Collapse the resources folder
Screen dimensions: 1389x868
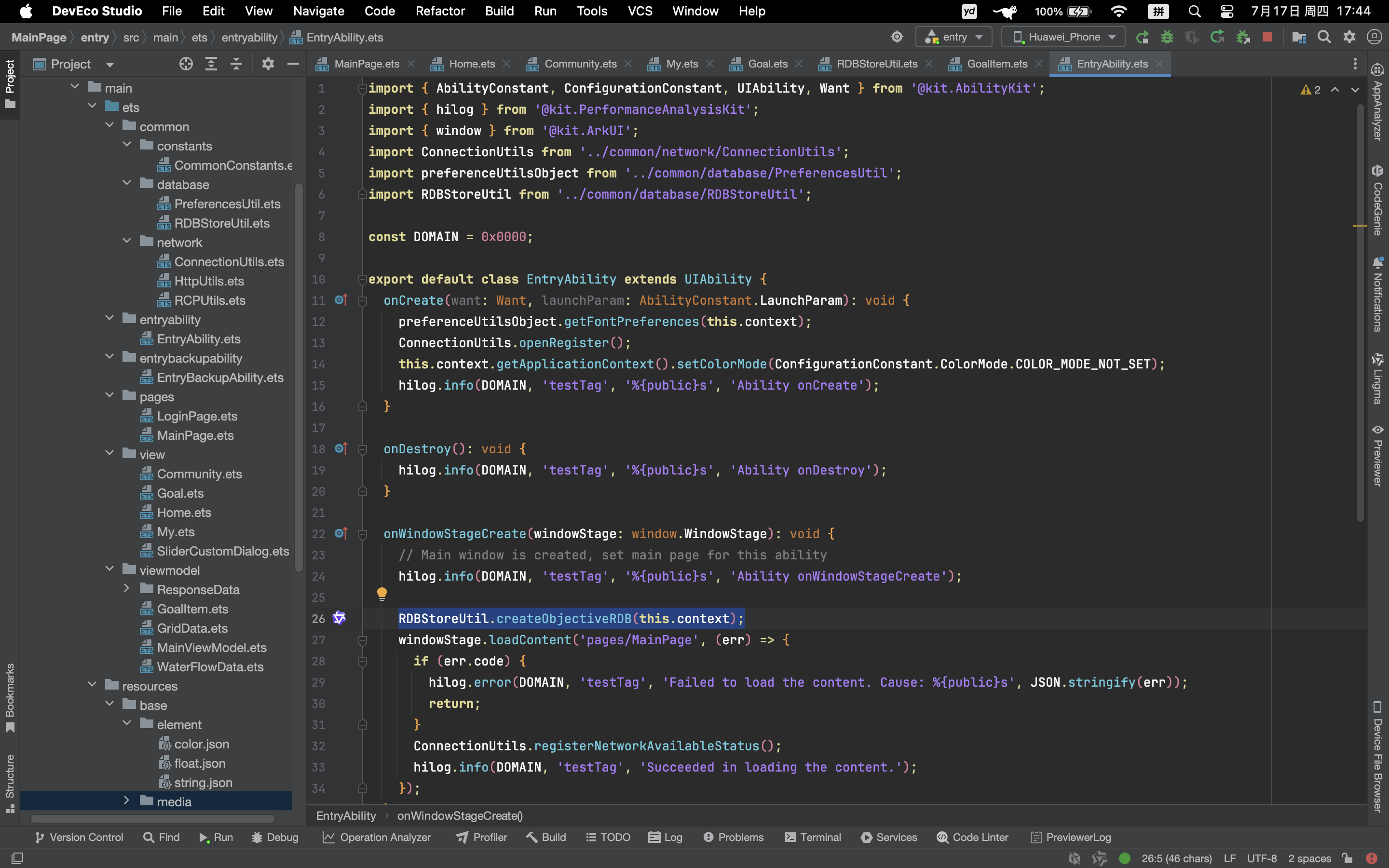click(x=93, y=685)
